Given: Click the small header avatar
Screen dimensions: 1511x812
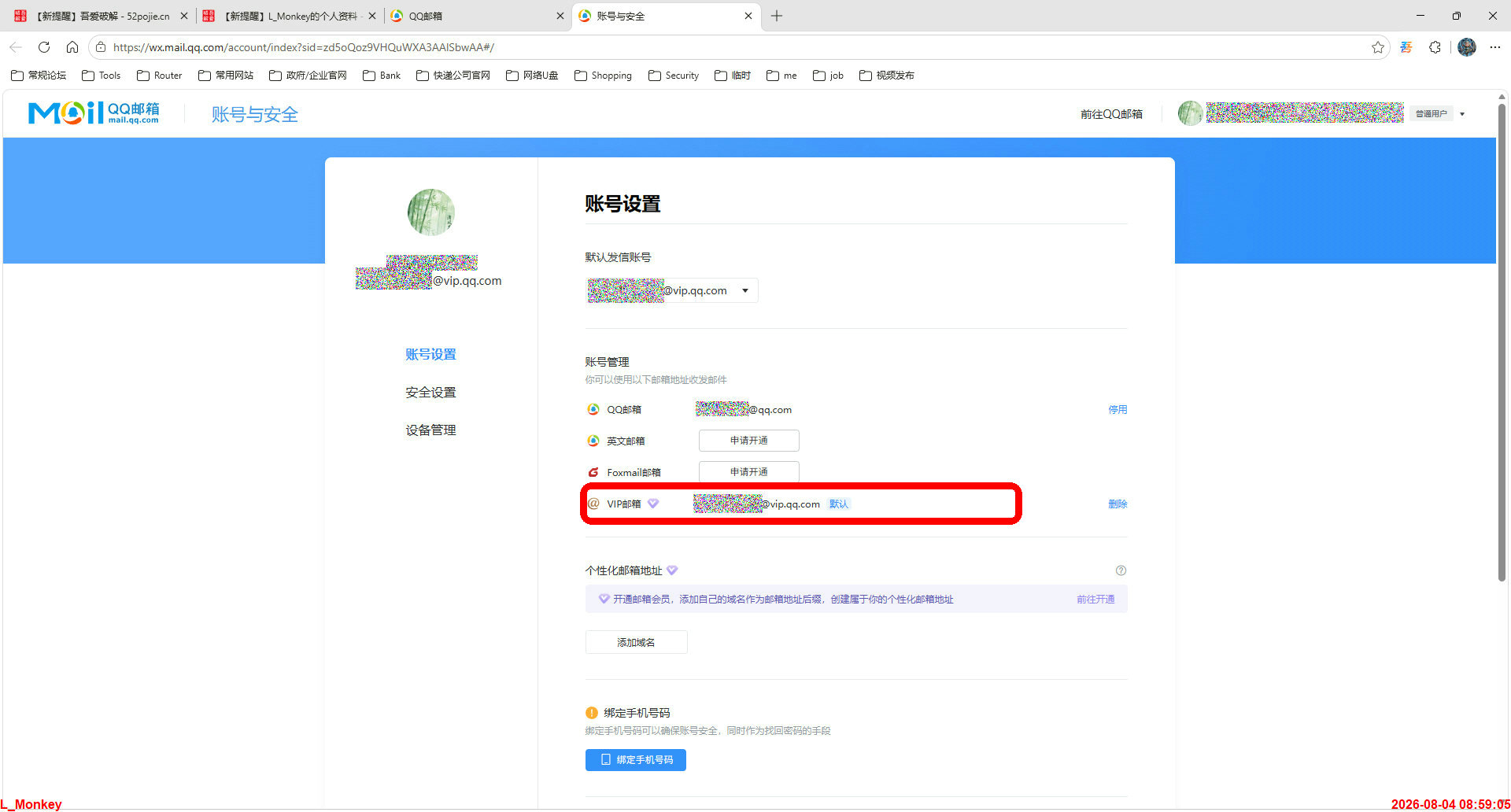Looking at the screenshot, I should point(1190,113).
